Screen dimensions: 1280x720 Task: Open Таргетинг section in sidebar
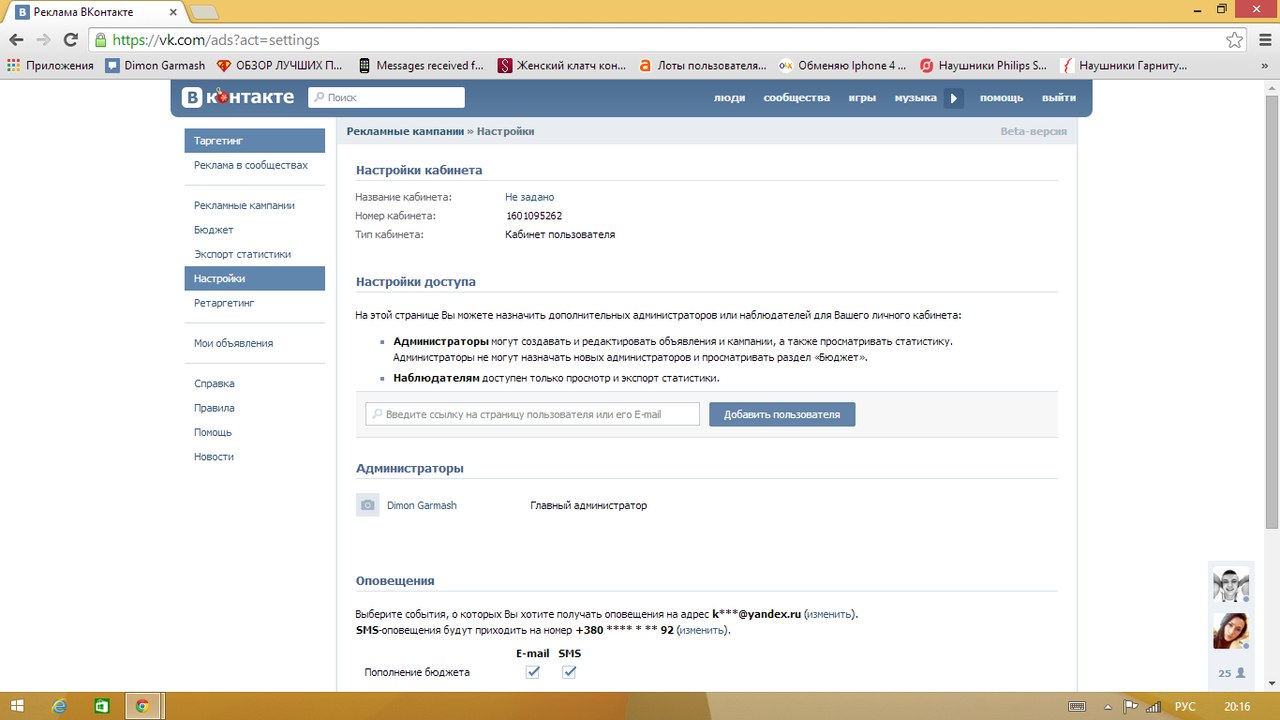[255, 141]
